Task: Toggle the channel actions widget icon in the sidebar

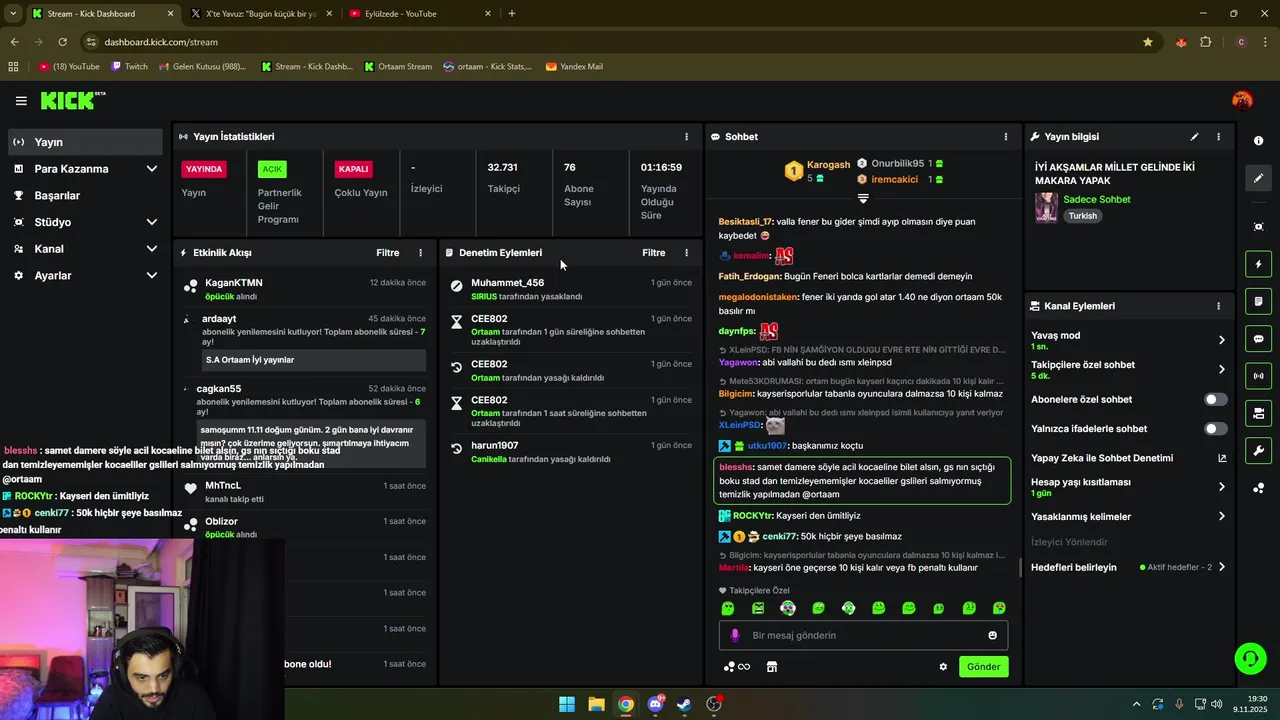Action: click(1258, 413)
